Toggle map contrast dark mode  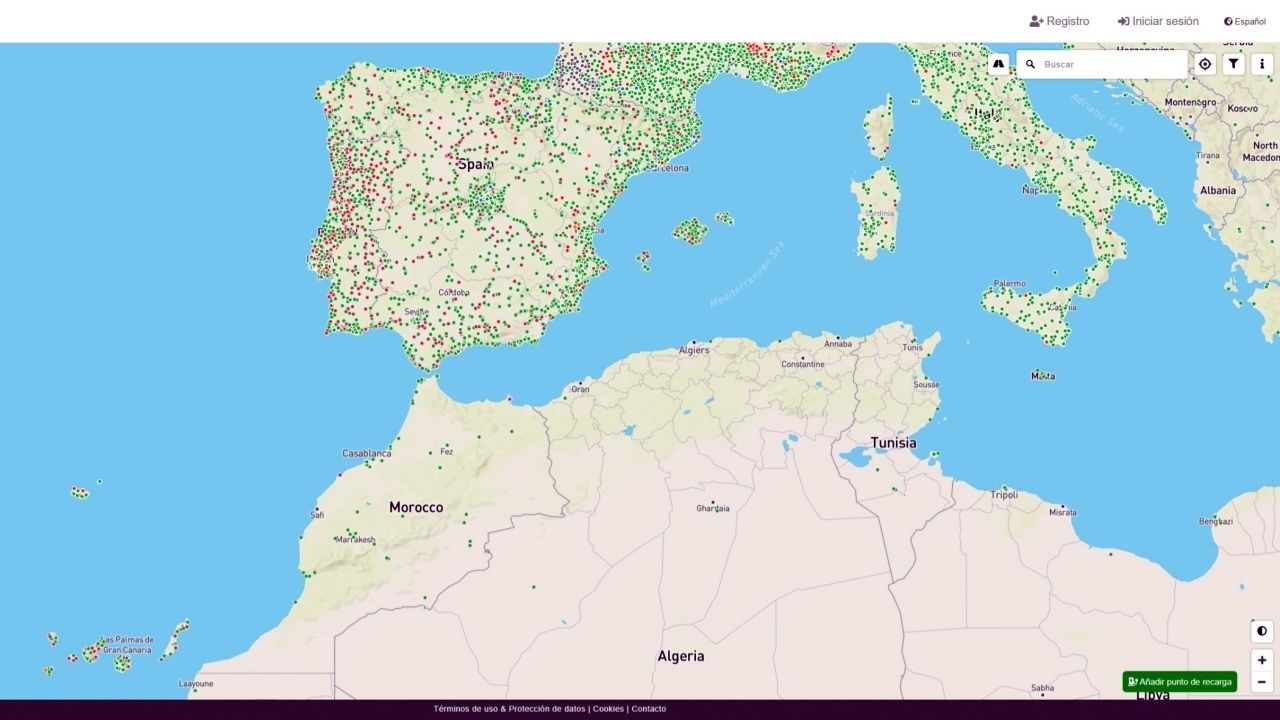tap(1262, 631)
